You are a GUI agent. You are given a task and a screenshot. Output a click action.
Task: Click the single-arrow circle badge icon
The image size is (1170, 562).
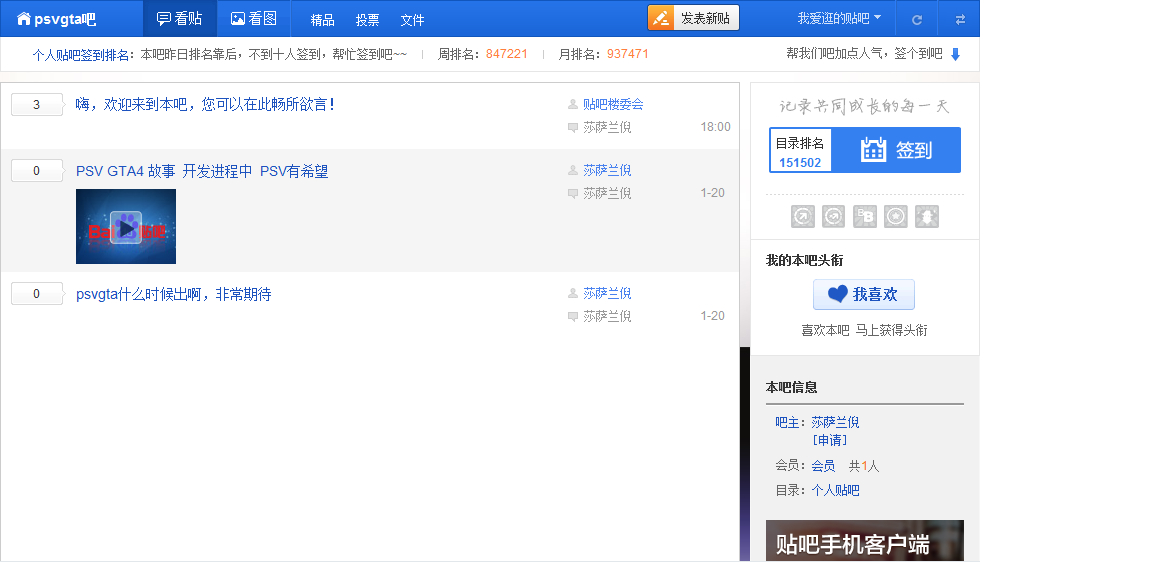(x=803, y=216)
